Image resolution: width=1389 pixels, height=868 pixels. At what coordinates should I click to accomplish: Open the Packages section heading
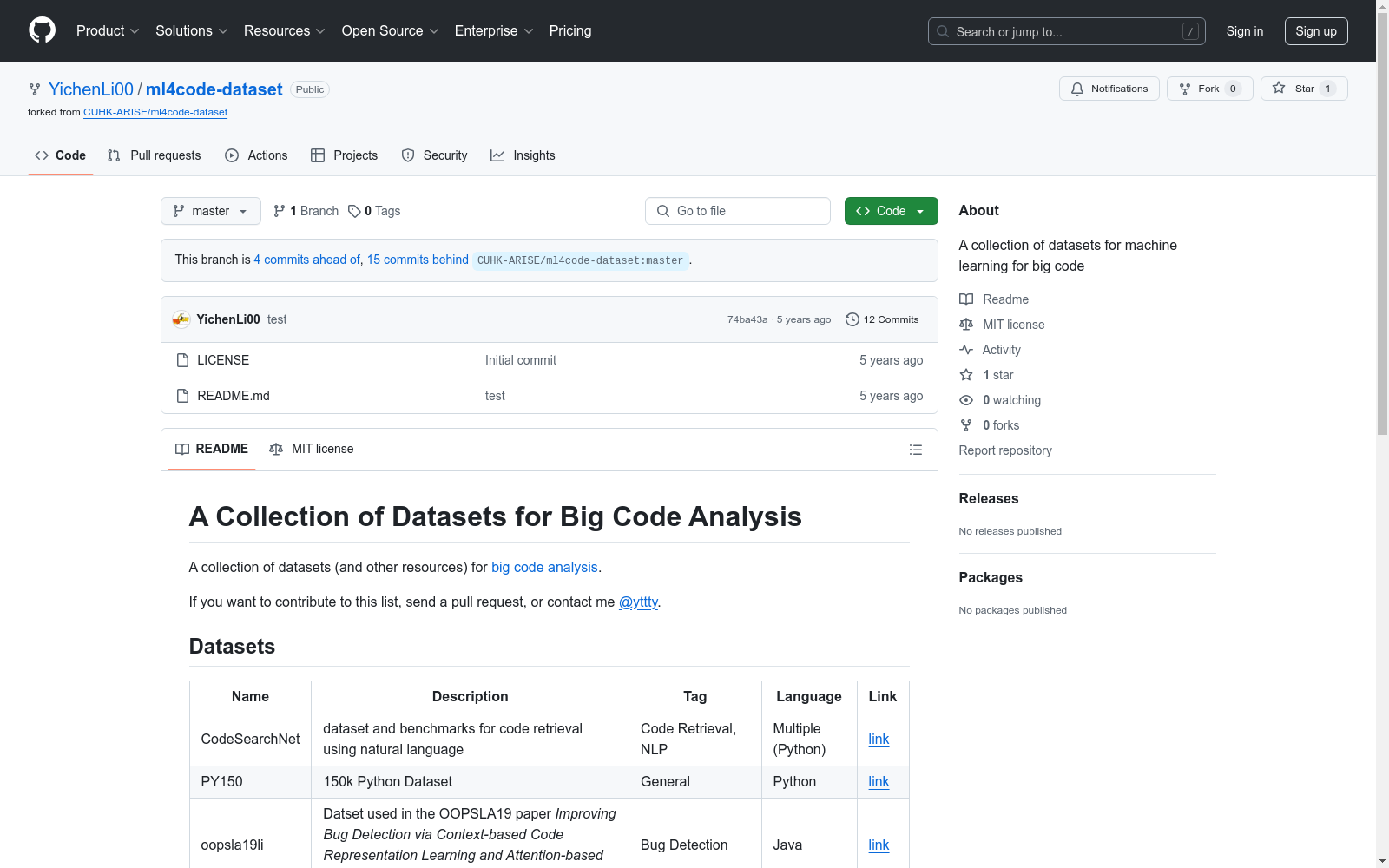(x=991, y=577)
